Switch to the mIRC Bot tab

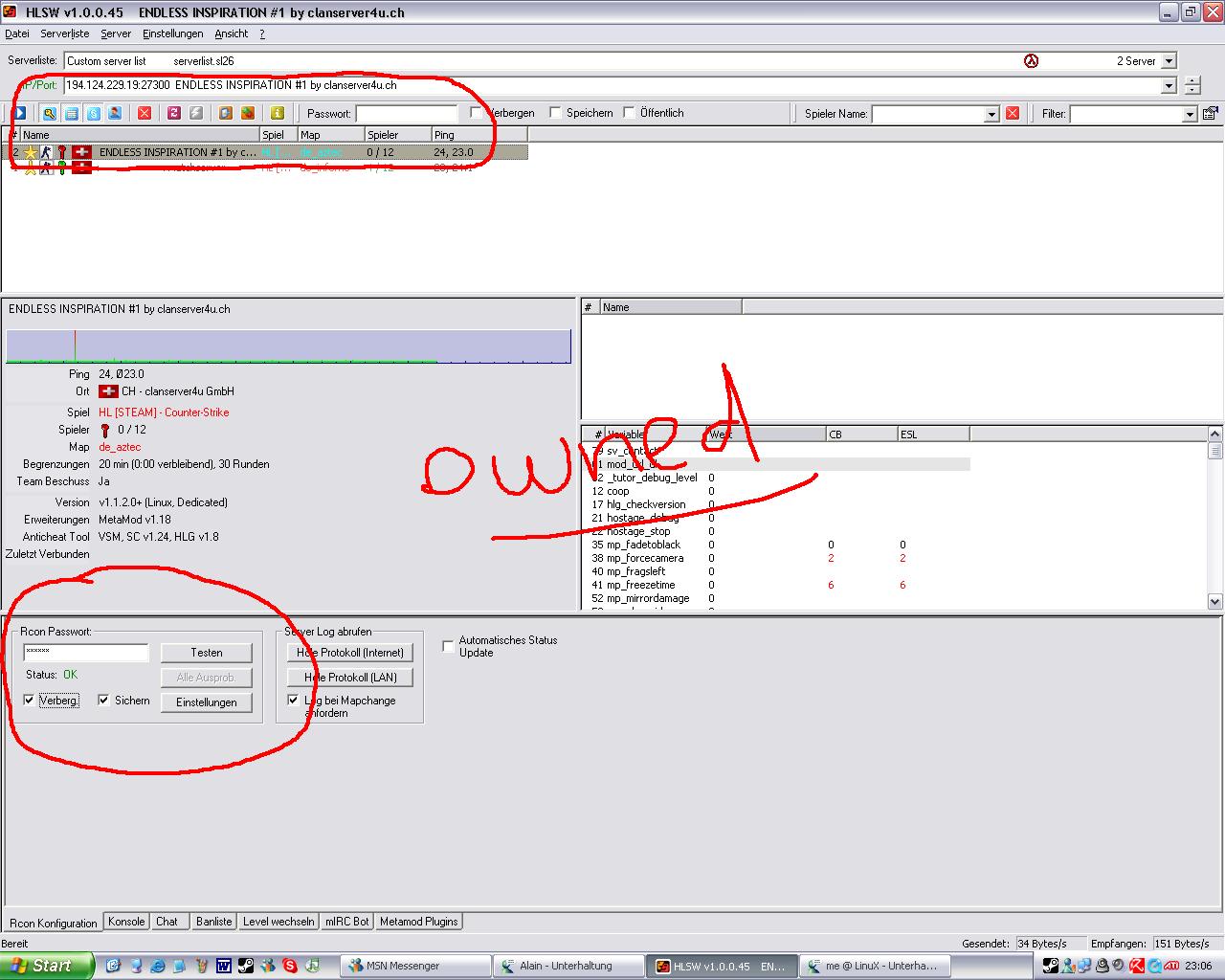pos(347,922)
